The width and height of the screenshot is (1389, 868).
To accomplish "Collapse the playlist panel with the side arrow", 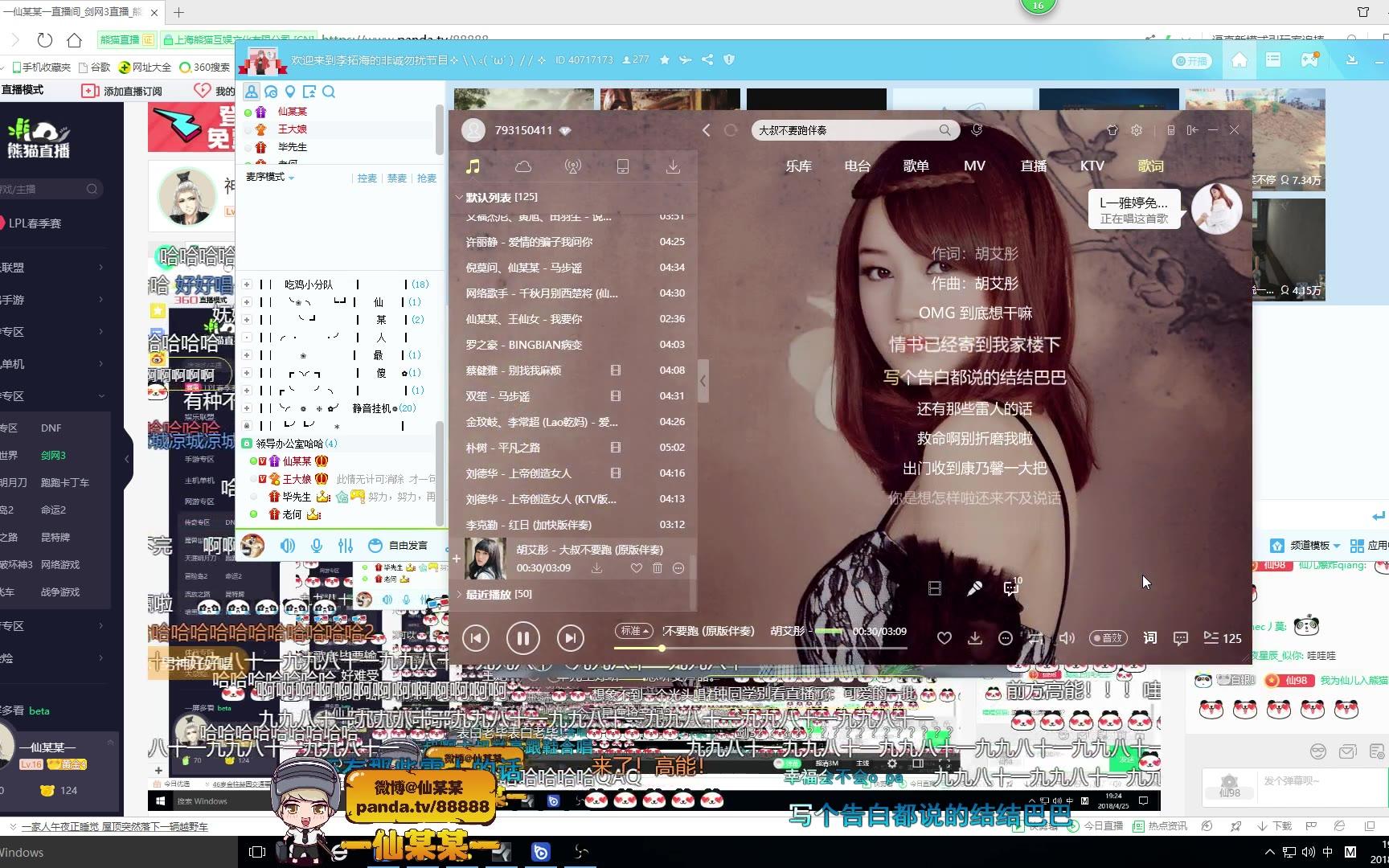I will 703,381.
